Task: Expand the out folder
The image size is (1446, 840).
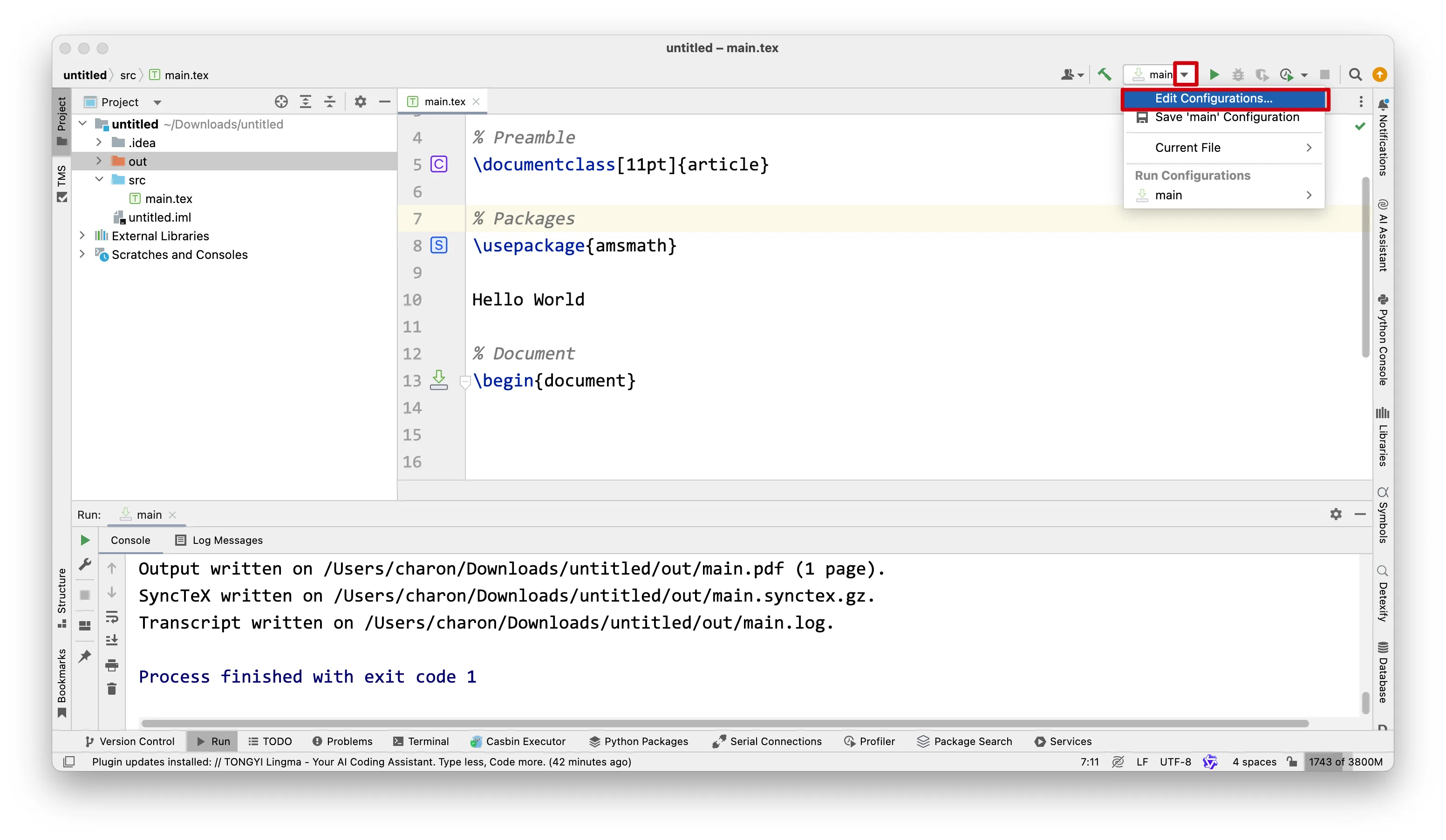Action: (x=99, y=161)
